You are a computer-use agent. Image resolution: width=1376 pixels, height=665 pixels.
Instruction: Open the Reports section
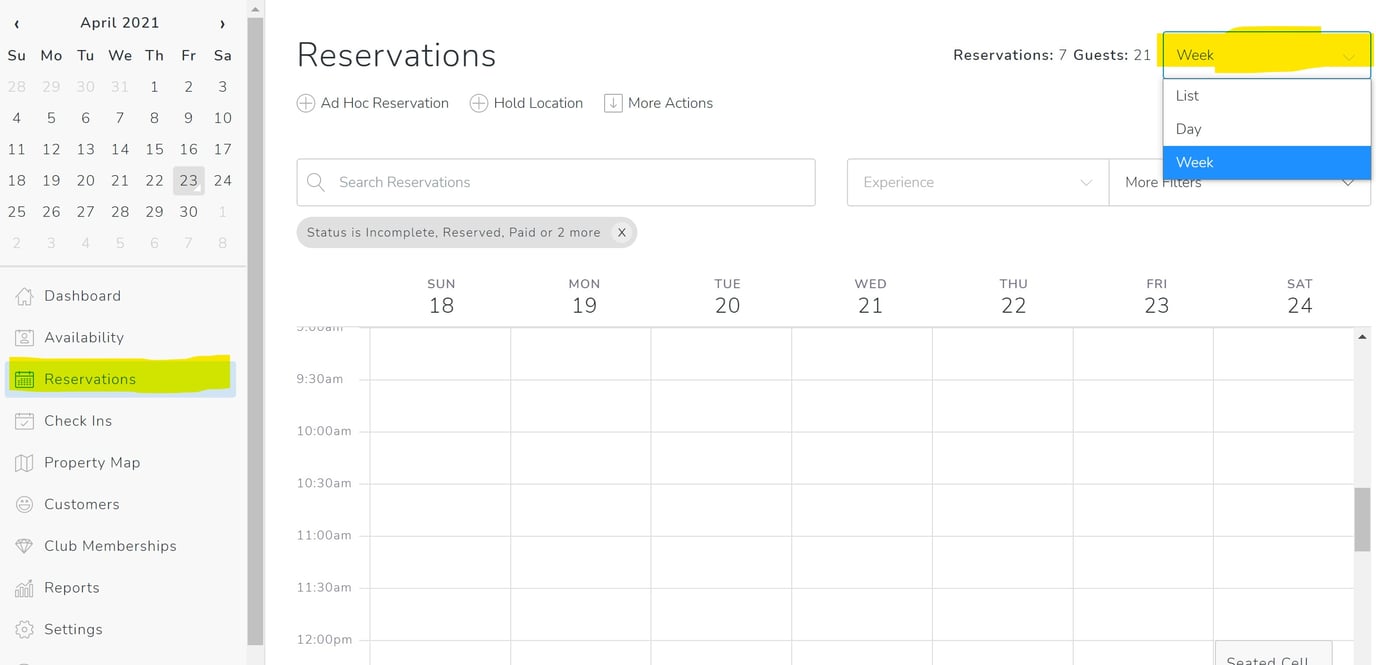tap(70, 587)
